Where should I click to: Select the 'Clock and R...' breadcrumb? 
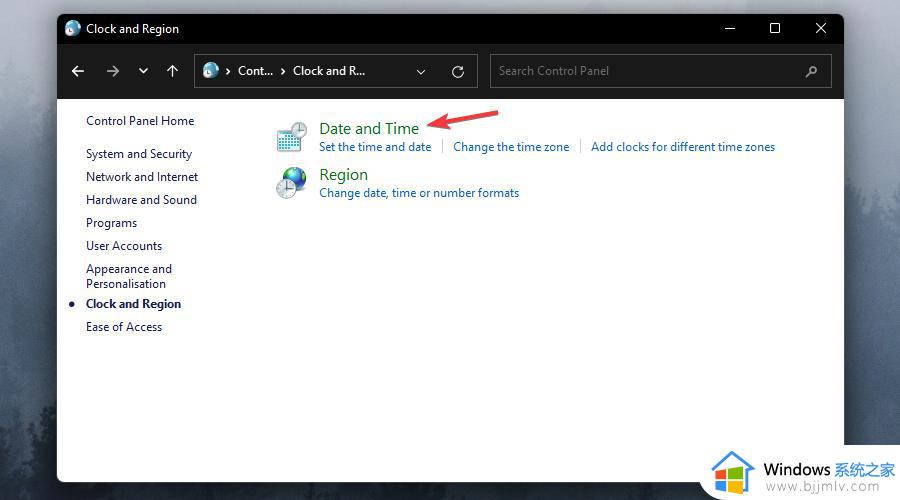pyautogui.click(x=329, y=71)
